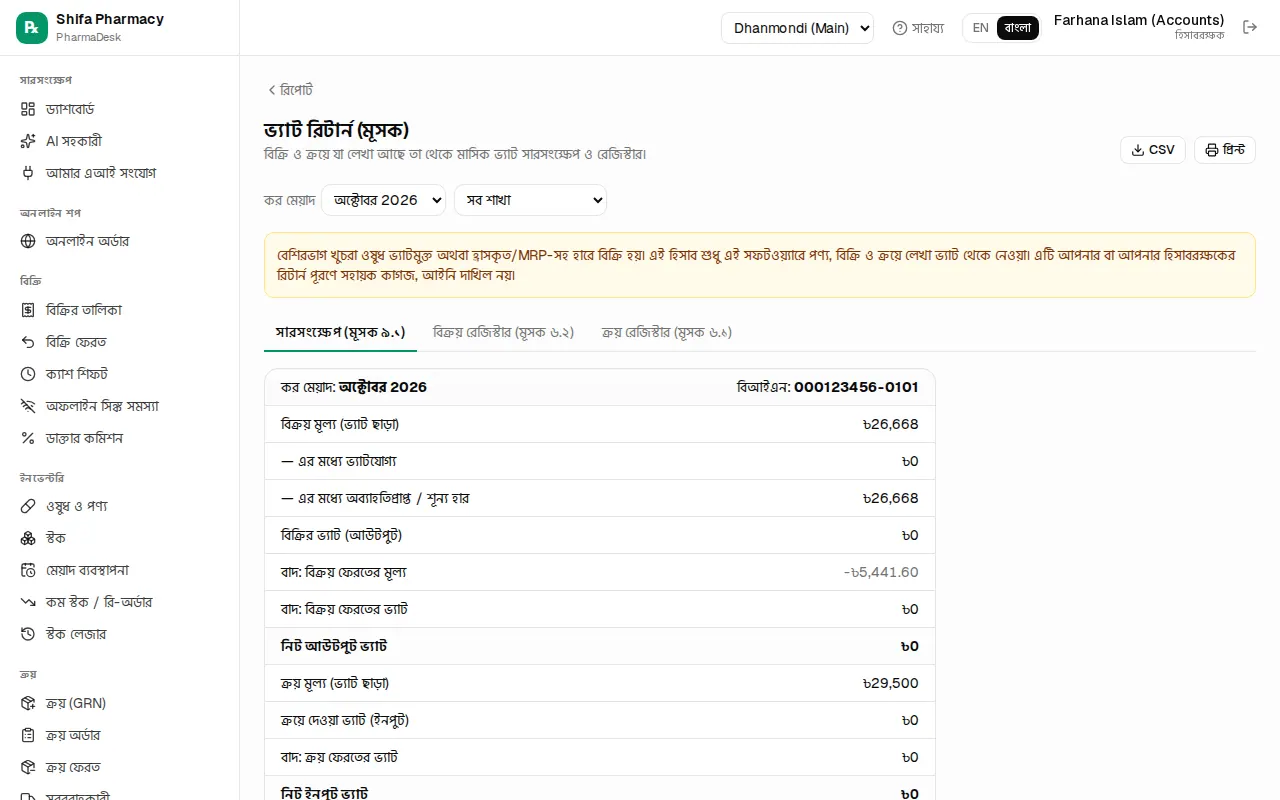The width and height of the screenshot is (1280, 800).
Task: Click the ভ্যাট রিটার্ন (মূসক) page heading
Action: [337, 130]
